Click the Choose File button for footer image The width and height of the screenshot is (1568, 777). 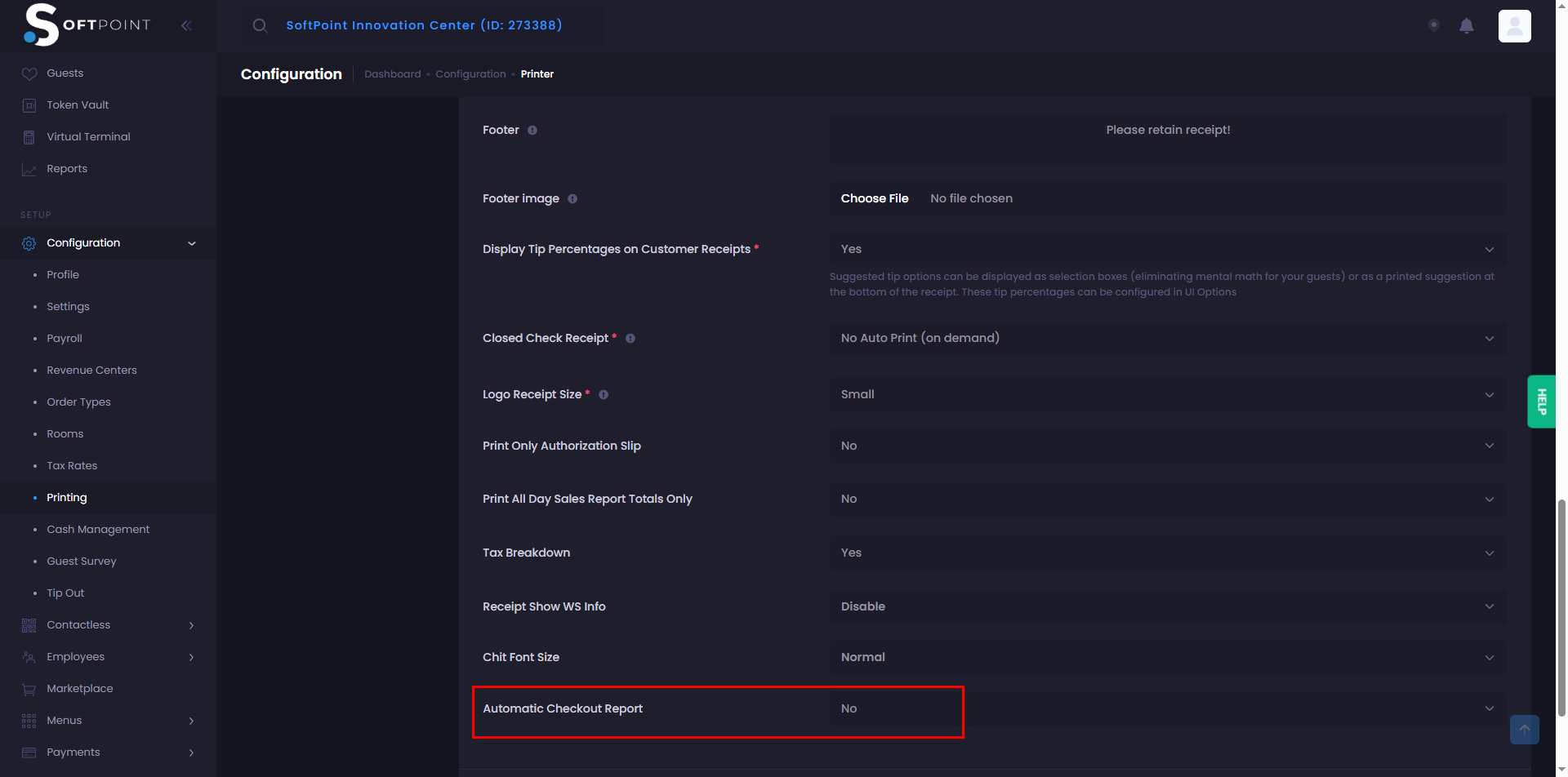[x=875, y=198]
